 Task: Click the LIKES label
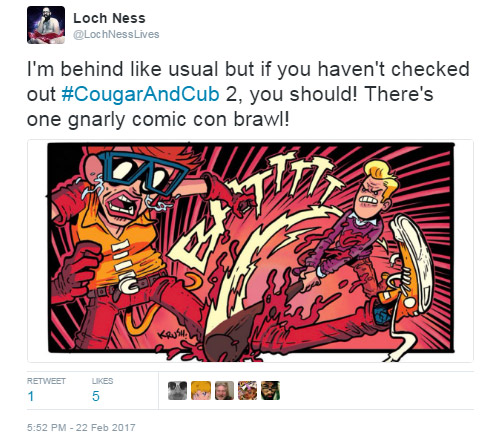(102, 381)
